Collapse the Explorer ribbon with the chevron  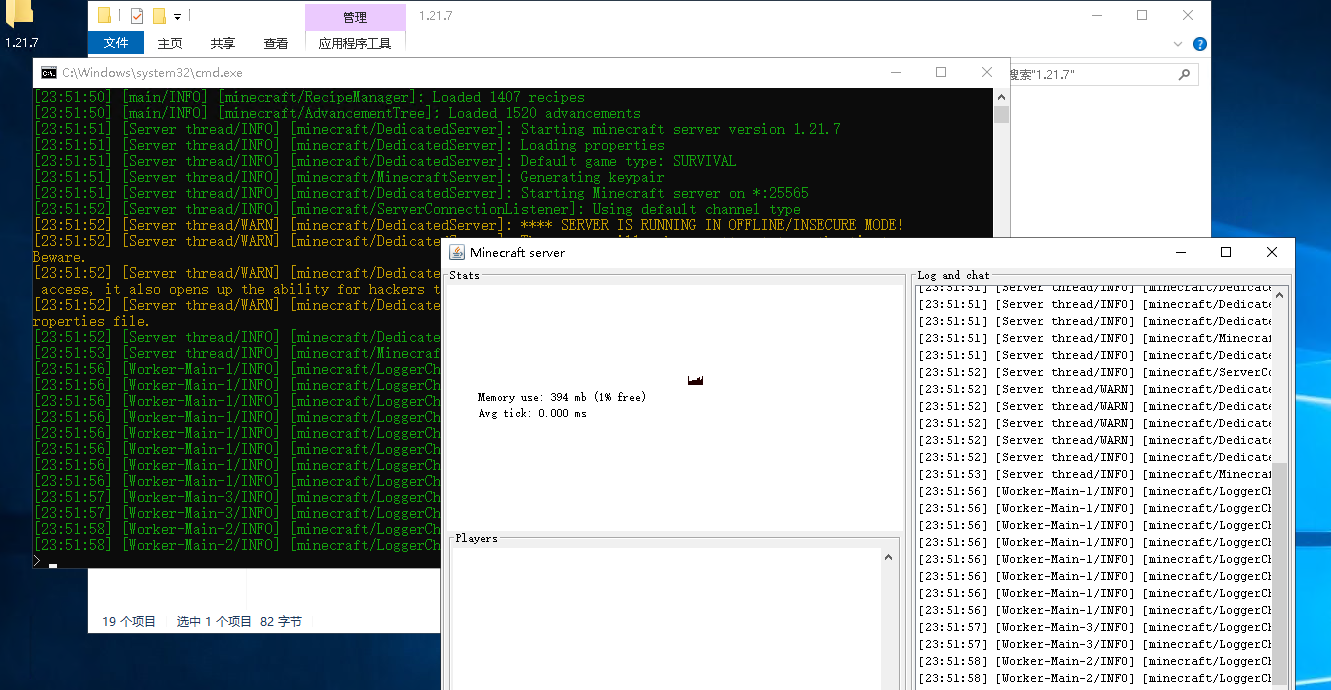click(1178, 44)
